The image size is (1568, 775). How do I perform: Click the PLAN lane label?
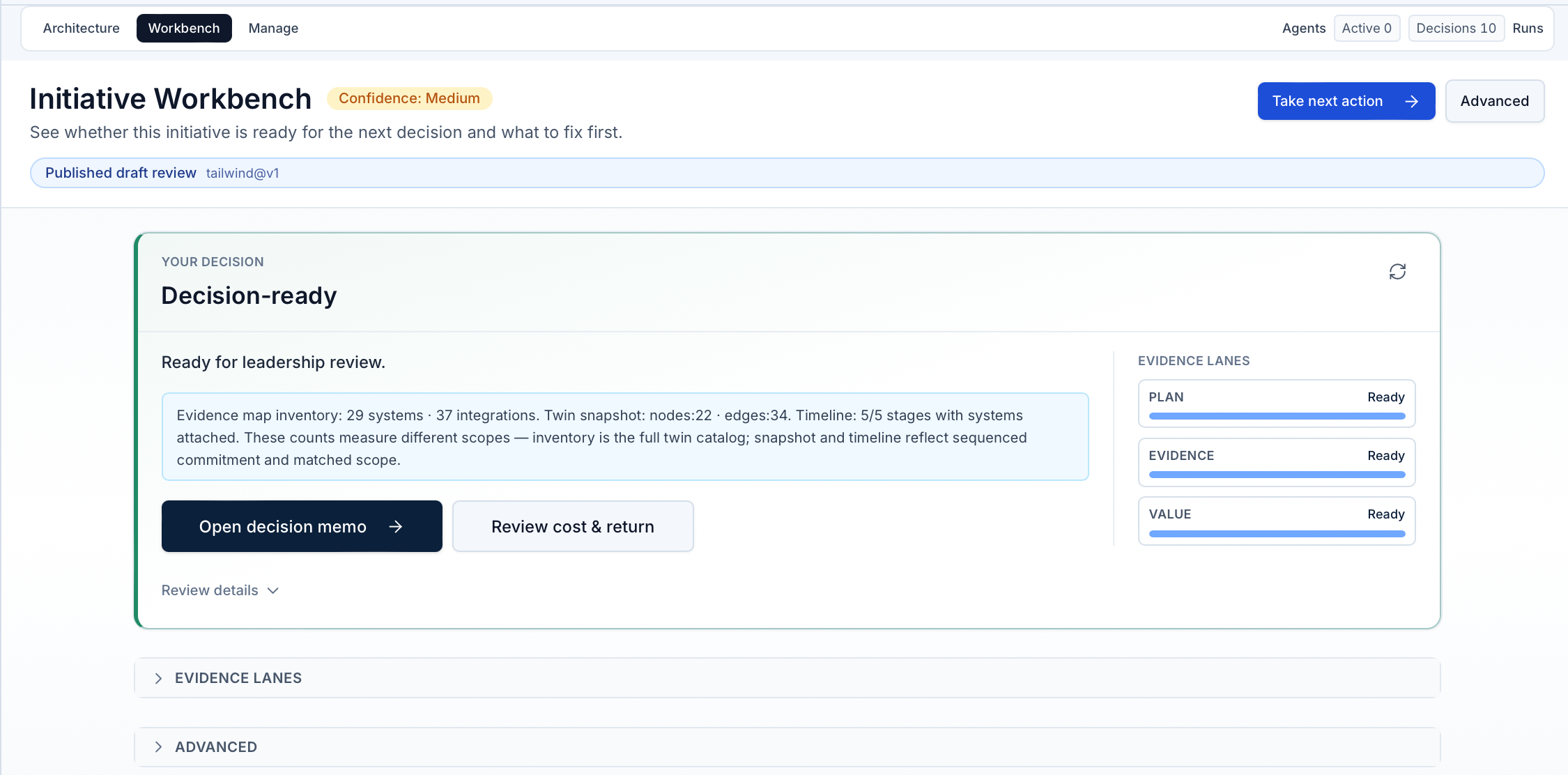tap(1166, 397)
